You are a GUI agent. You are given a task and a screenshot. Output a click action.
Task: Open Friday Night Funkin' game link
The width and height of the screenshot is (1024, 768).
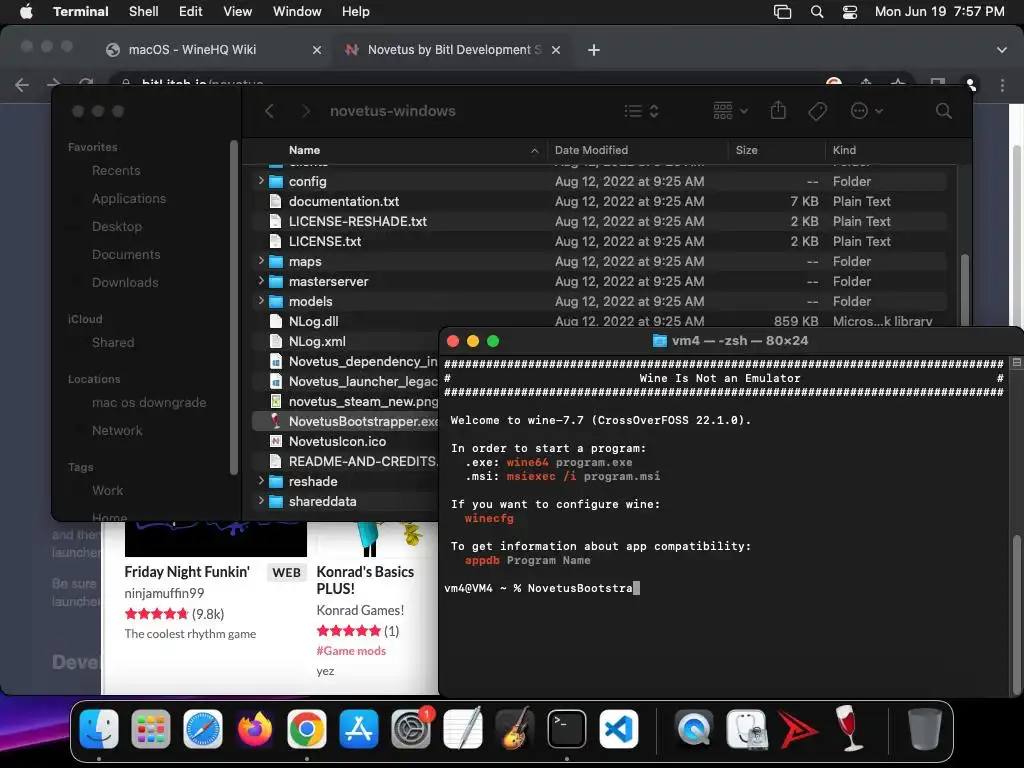pyautogui.click(x=187, y=572)
